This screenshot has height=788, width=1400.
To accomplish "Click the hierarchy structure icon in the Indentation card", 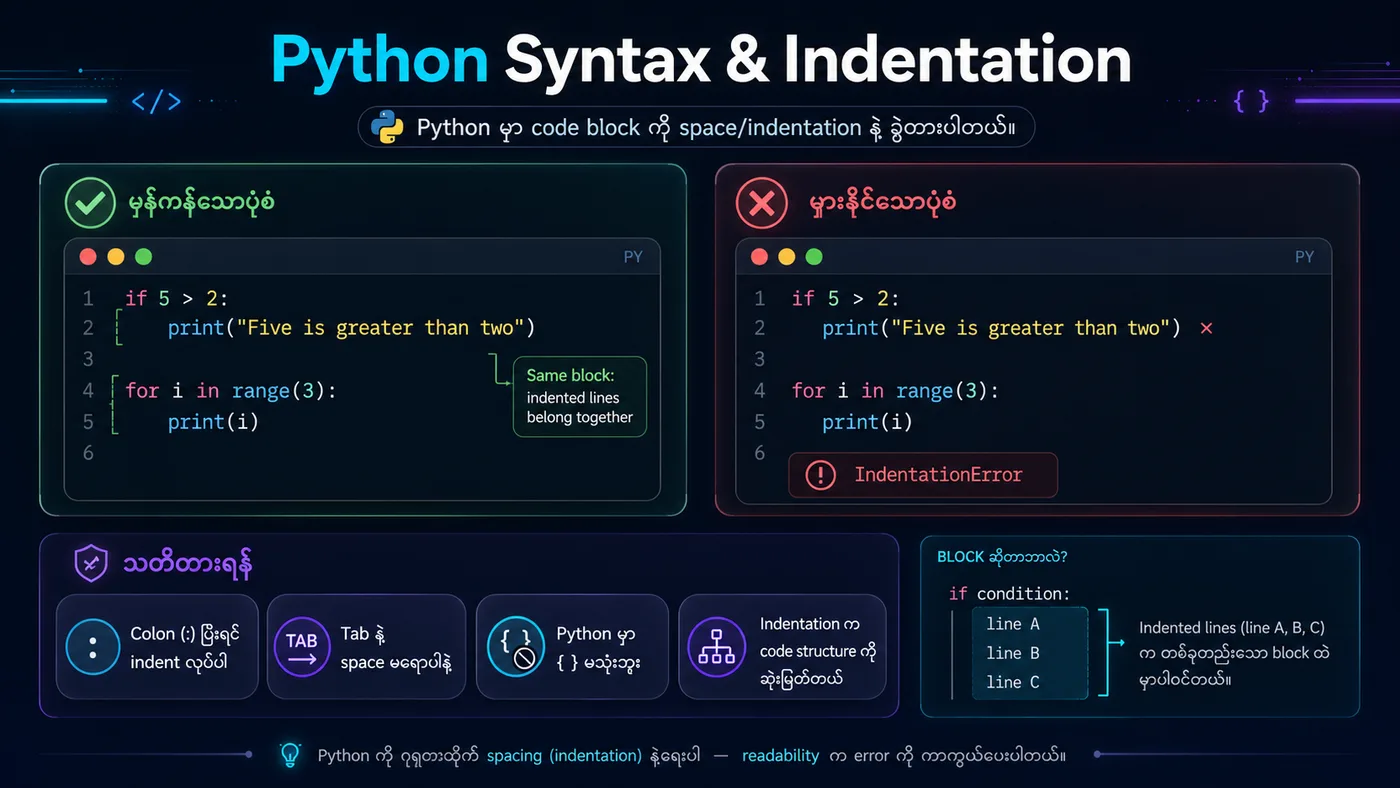I will 717,647.
